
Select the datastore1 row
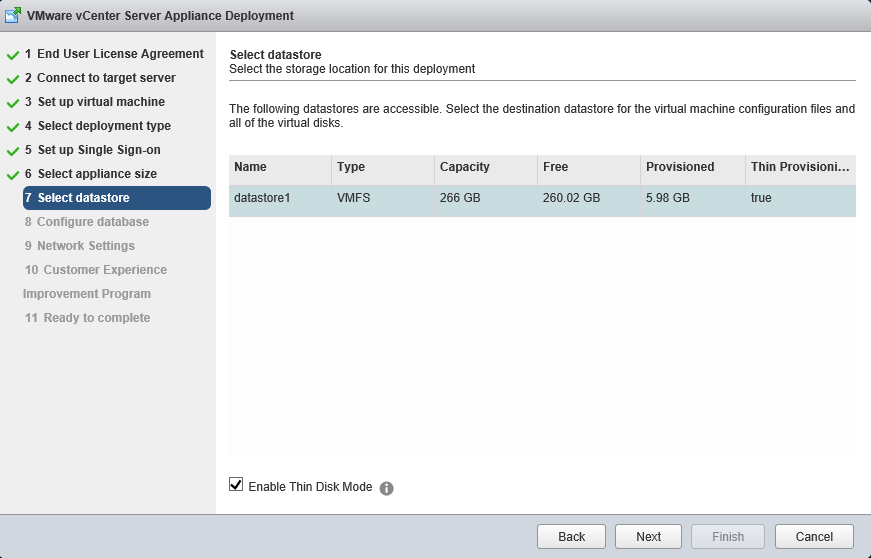(541, 199)
